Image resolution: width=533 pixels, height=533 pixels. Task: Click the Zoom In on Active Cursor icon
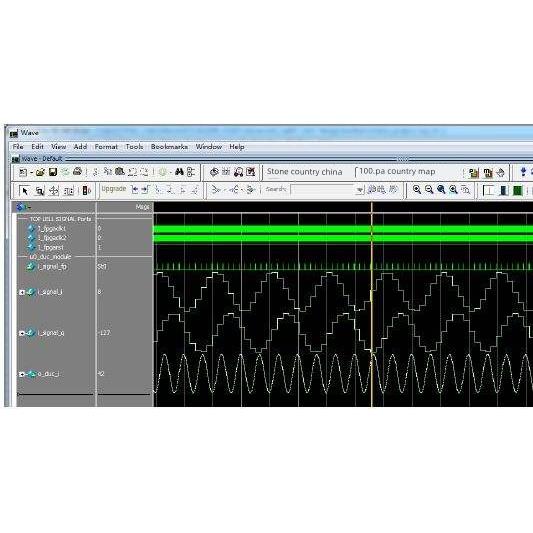click(453, 189)
